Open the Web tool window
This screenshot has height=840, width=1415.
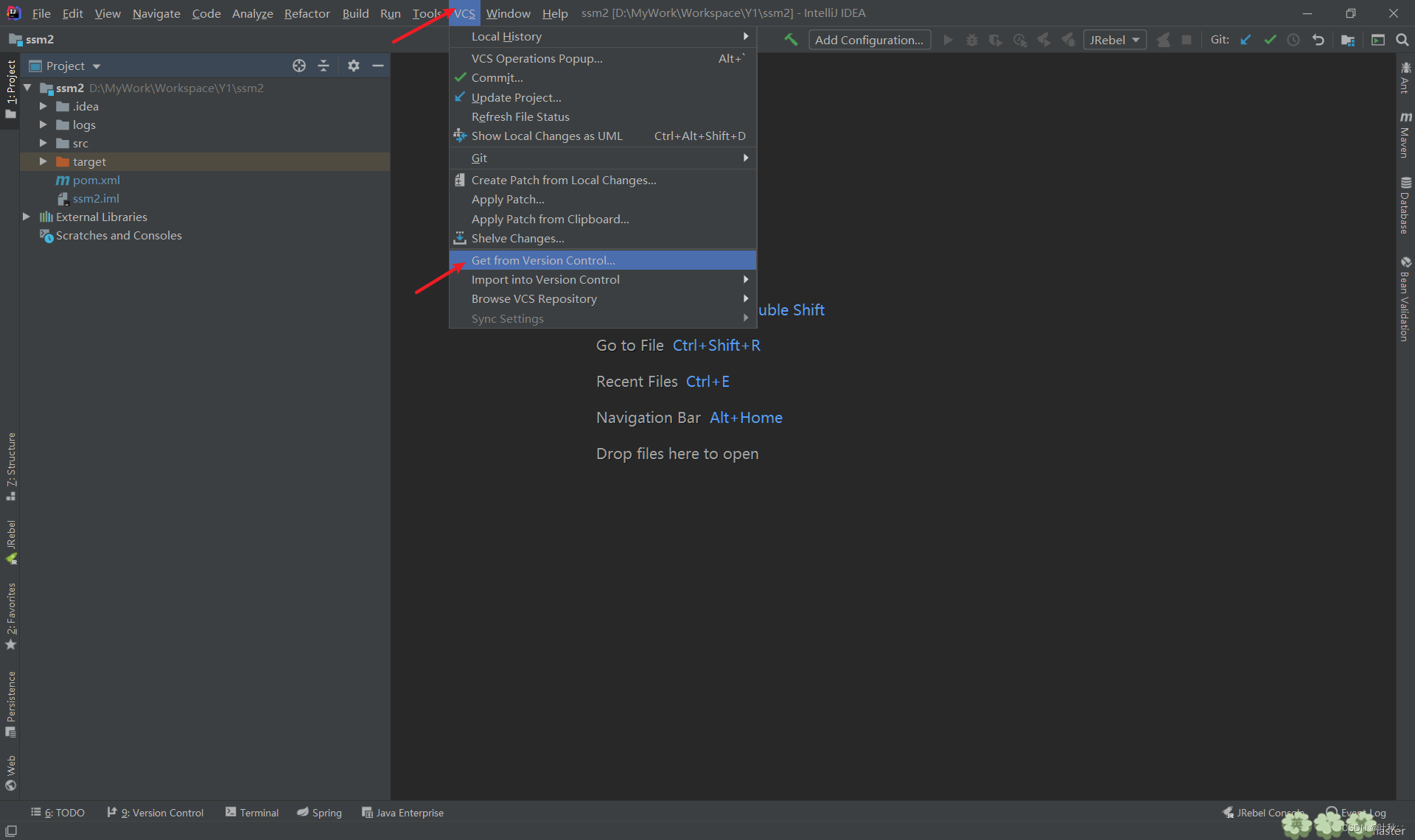[10, 772]
